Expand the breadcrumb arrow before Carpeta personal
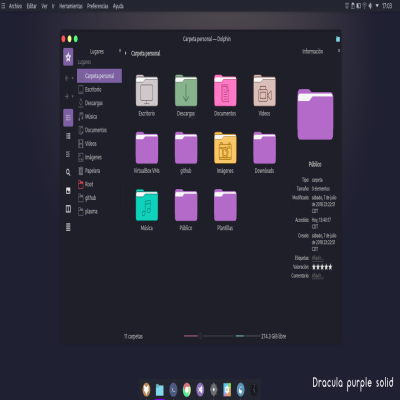 click(x=126, y=53)
